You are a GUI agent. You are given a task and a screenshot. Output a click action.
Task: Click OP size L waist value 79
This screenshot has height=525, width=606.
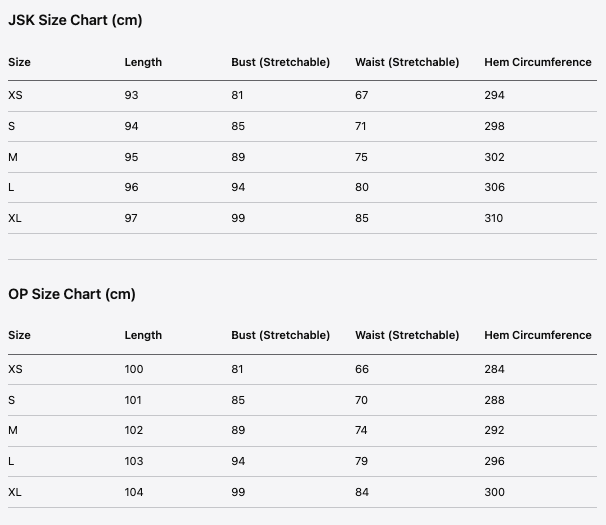pyautogui.click(x=362, y=461)
